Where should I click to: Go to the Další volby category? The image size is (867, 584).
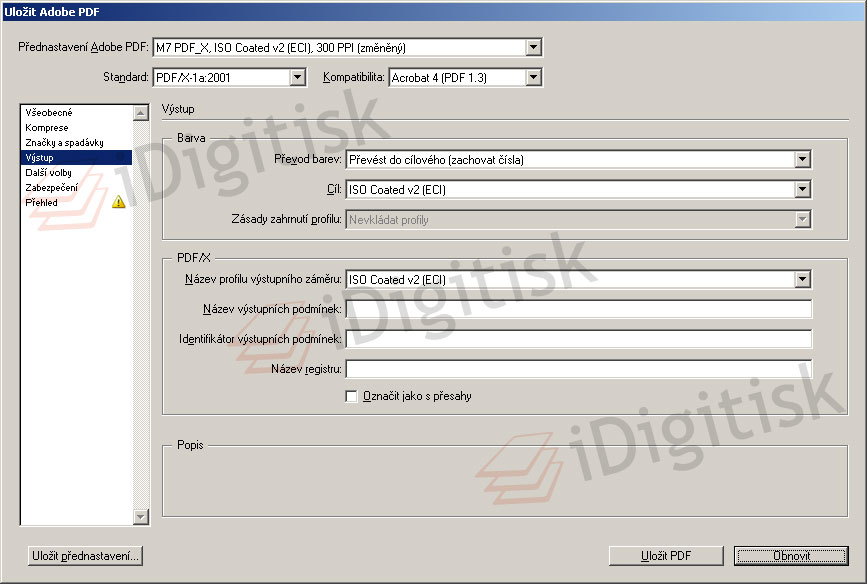pos(76,173)
